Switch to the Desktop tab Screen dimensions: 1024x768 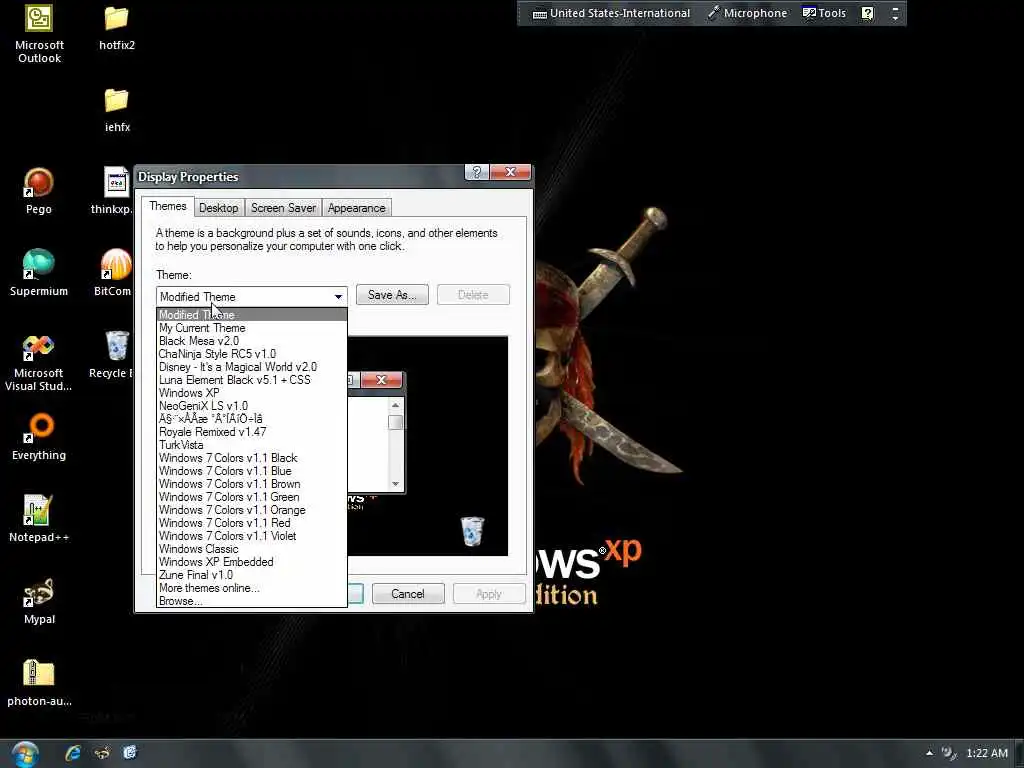pos(219,208)
